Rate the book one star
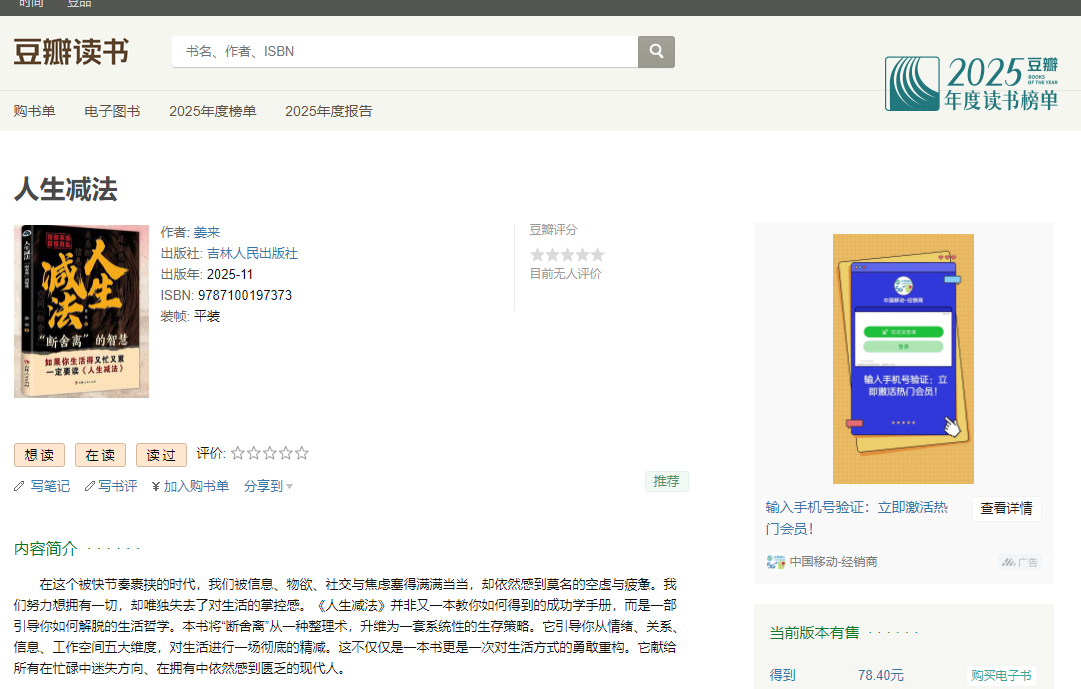The image size is (1081, 689). [238, 453]
